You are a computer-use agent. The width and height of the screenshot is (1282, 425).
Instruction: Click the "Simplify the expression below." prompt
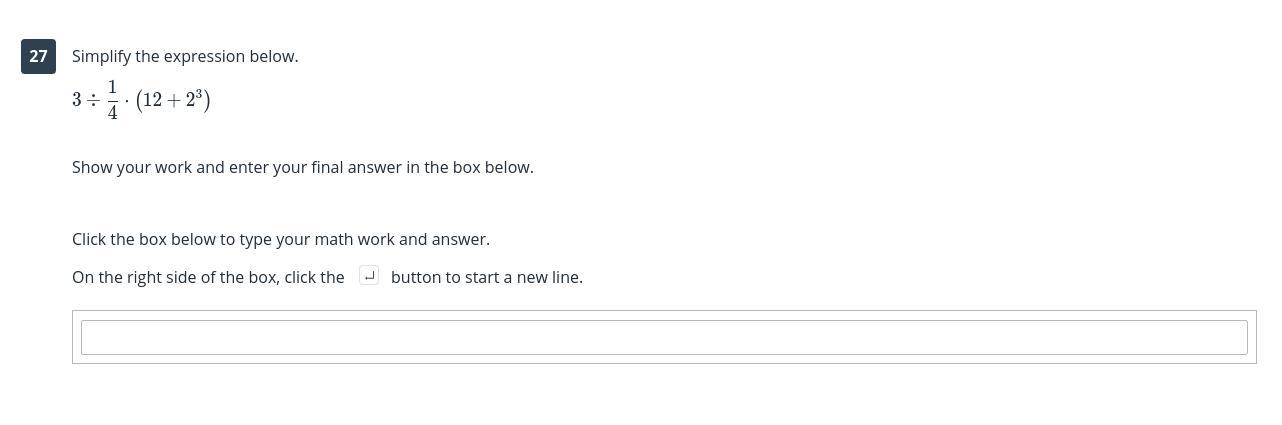185,56
